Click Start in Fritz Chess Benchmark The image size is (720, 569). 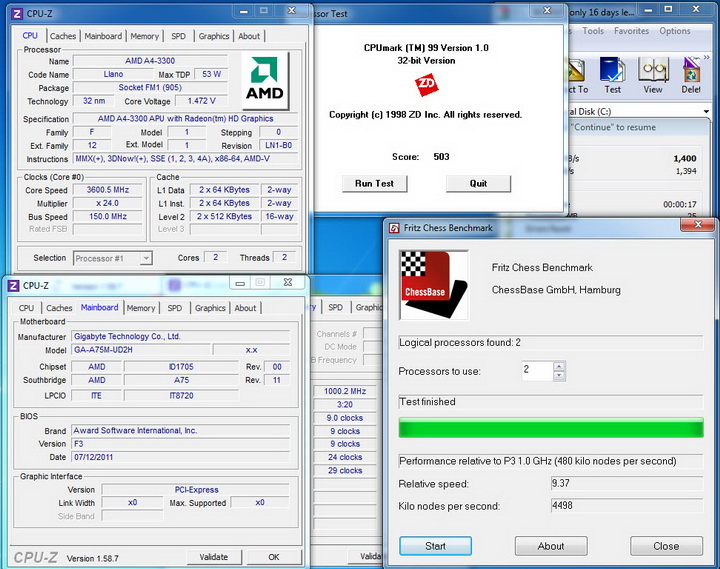click(435, 546)
